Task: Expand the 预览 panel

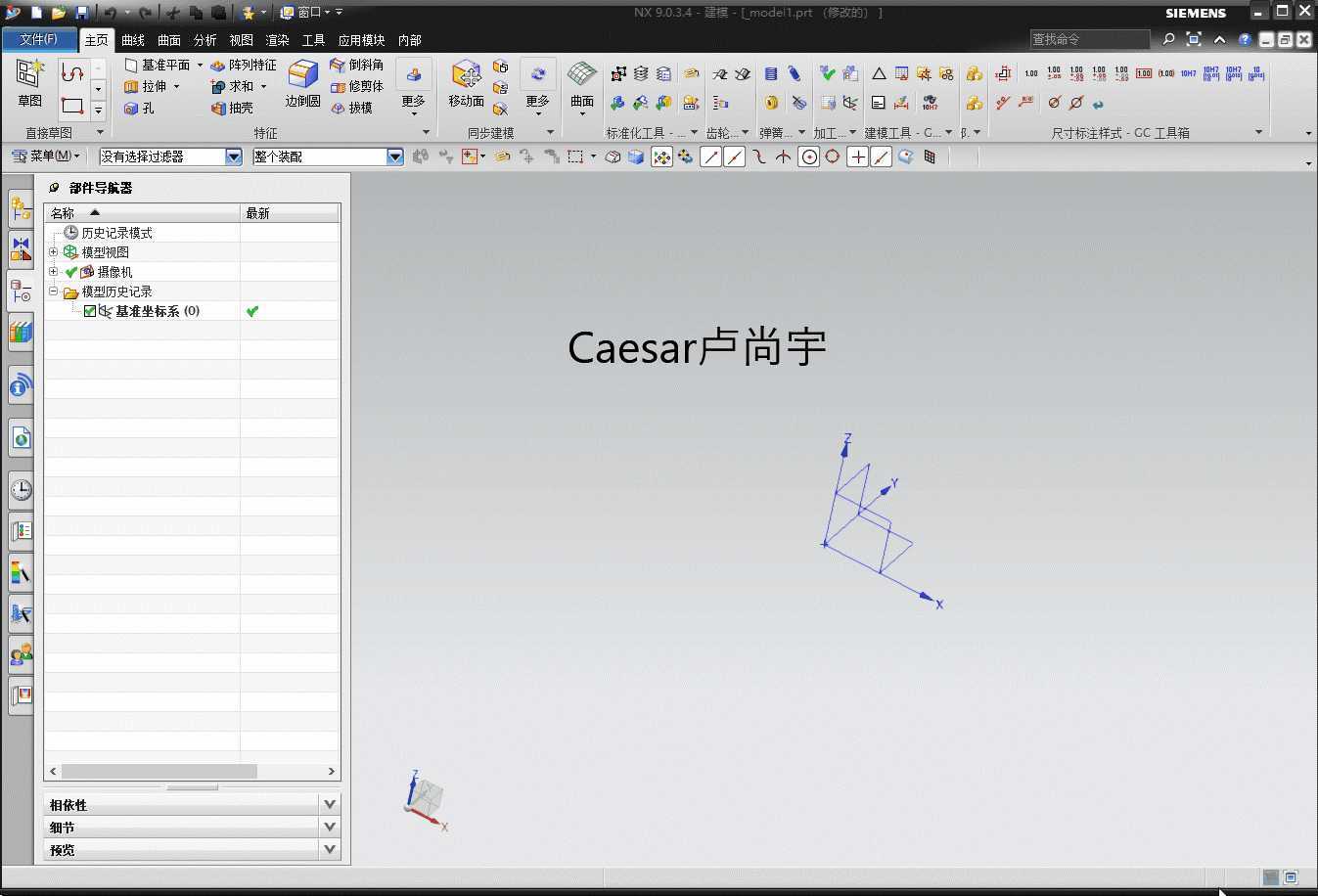Action: (x=330, y=849)
